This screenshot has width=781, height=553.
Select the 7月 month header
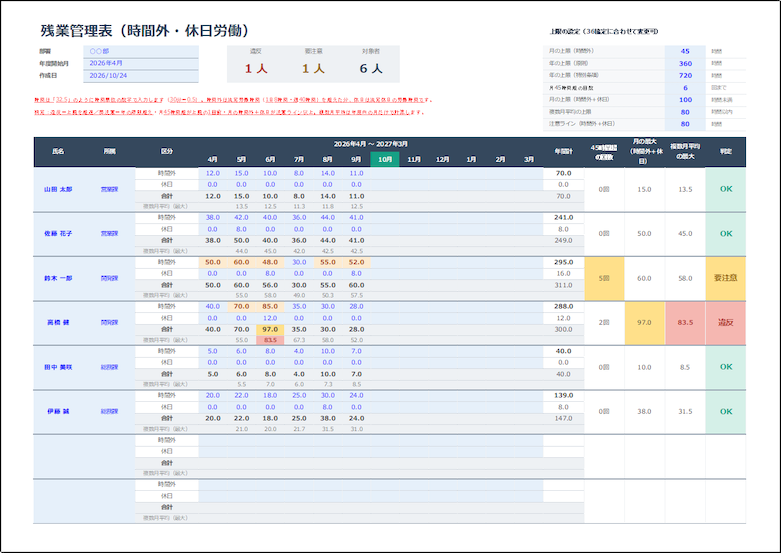click(x=299, y=159)
